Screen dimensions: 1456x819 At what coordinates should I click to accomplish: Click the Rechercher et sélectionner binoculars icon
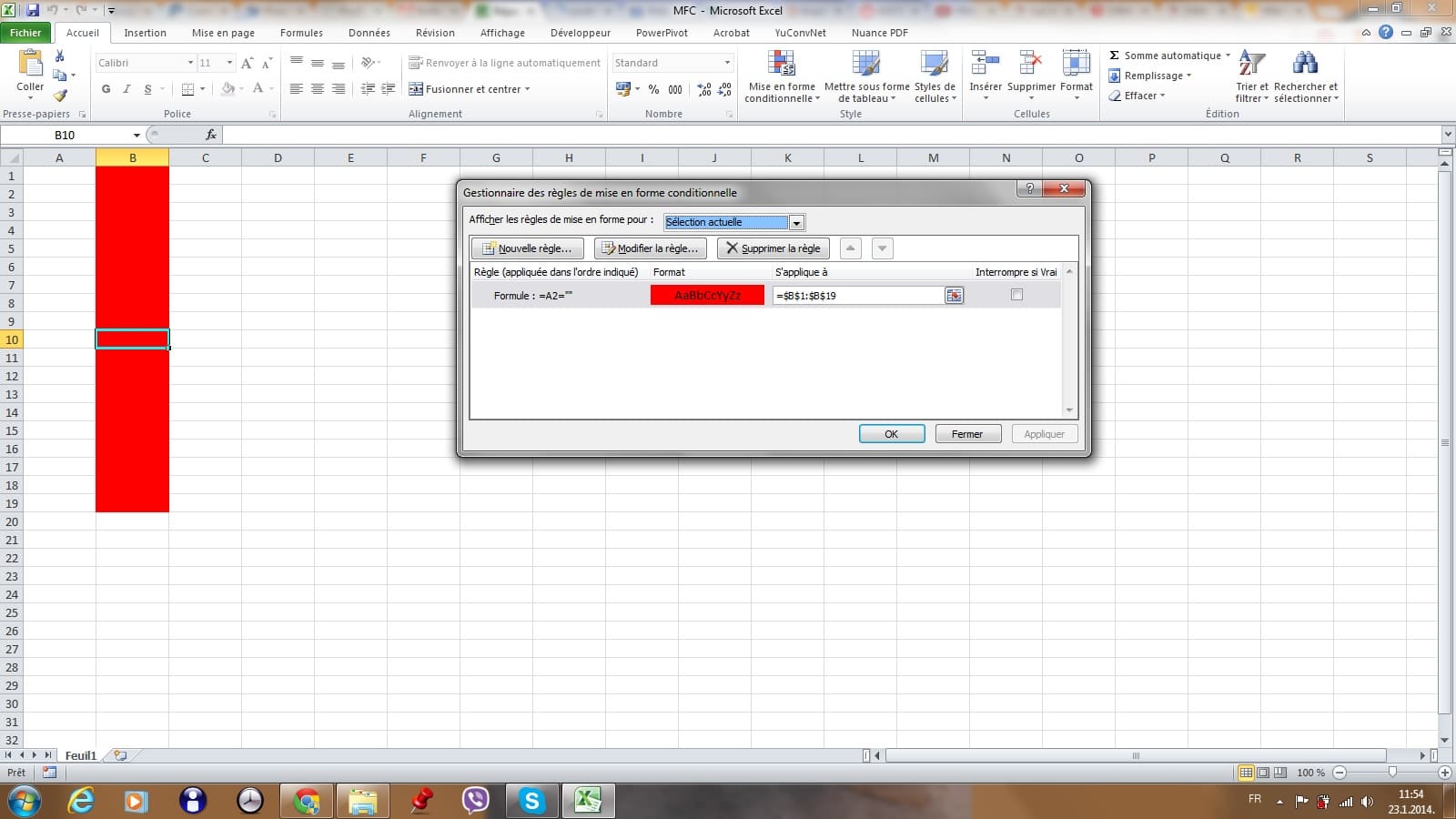(x=1305, y=65)
